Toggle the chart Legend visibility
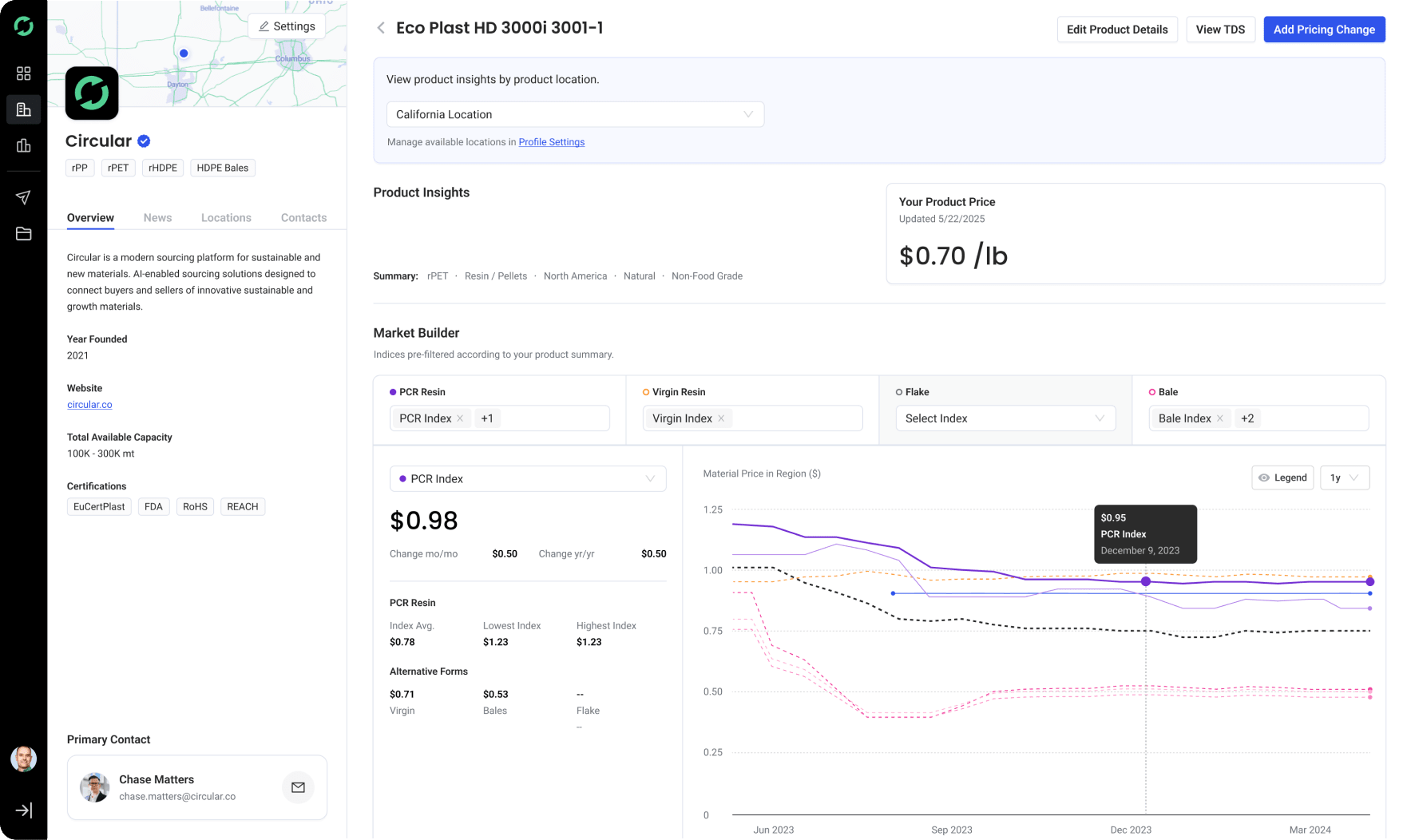The width and height of the screenshot is (1411, 840). 1282,477
